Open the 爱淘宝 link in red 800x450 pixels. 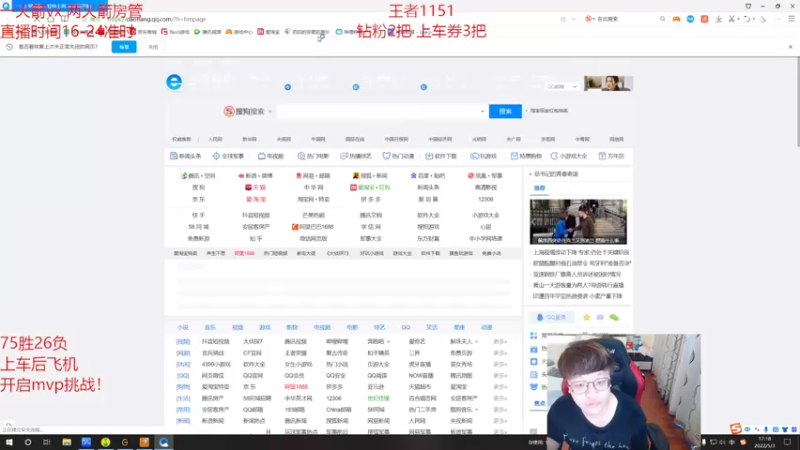(256, 199)
